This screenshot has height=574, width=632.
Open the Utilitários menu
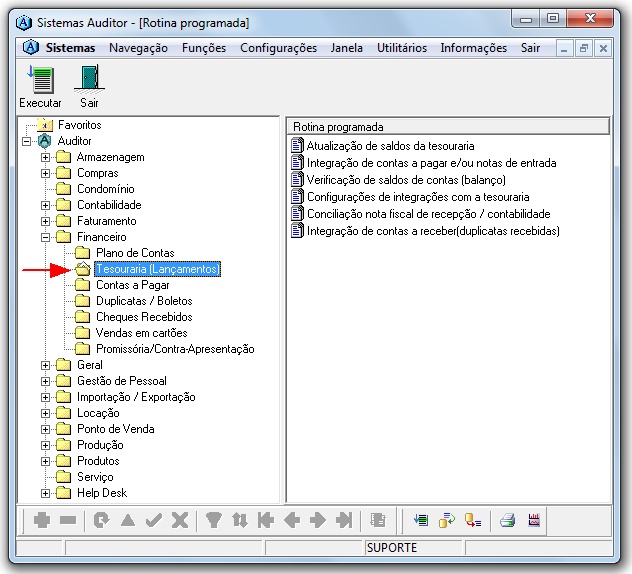[x=402, y=48]
